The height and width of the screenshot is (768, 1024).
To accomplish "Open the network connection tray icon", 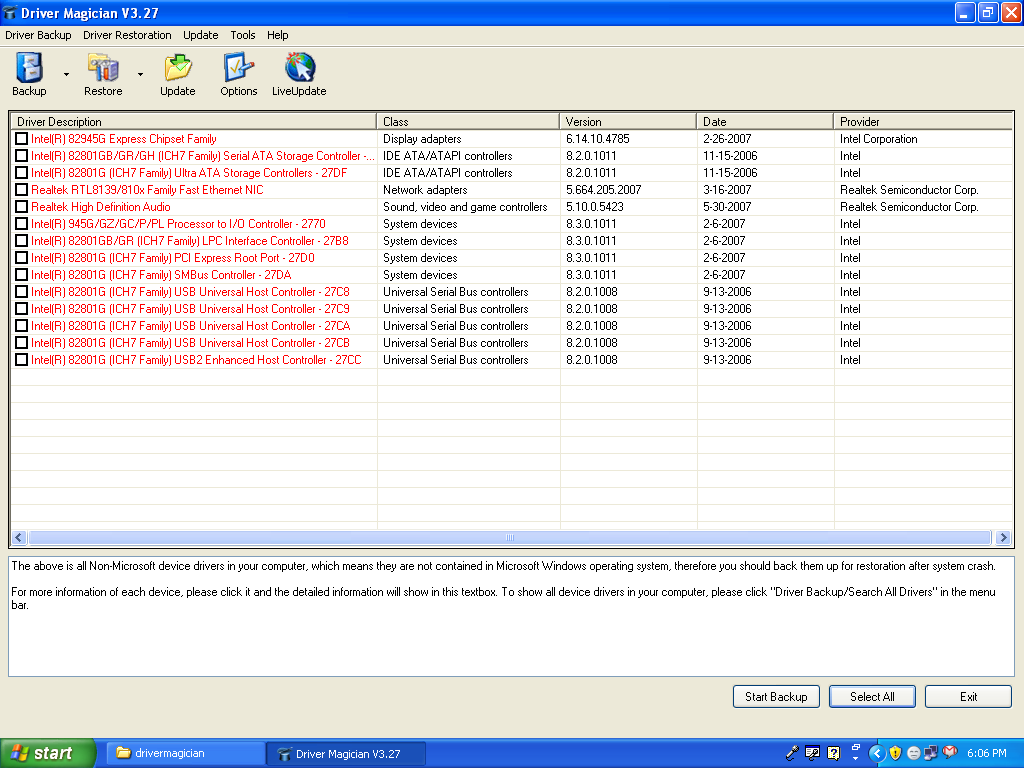I will [x=931, y=753].
